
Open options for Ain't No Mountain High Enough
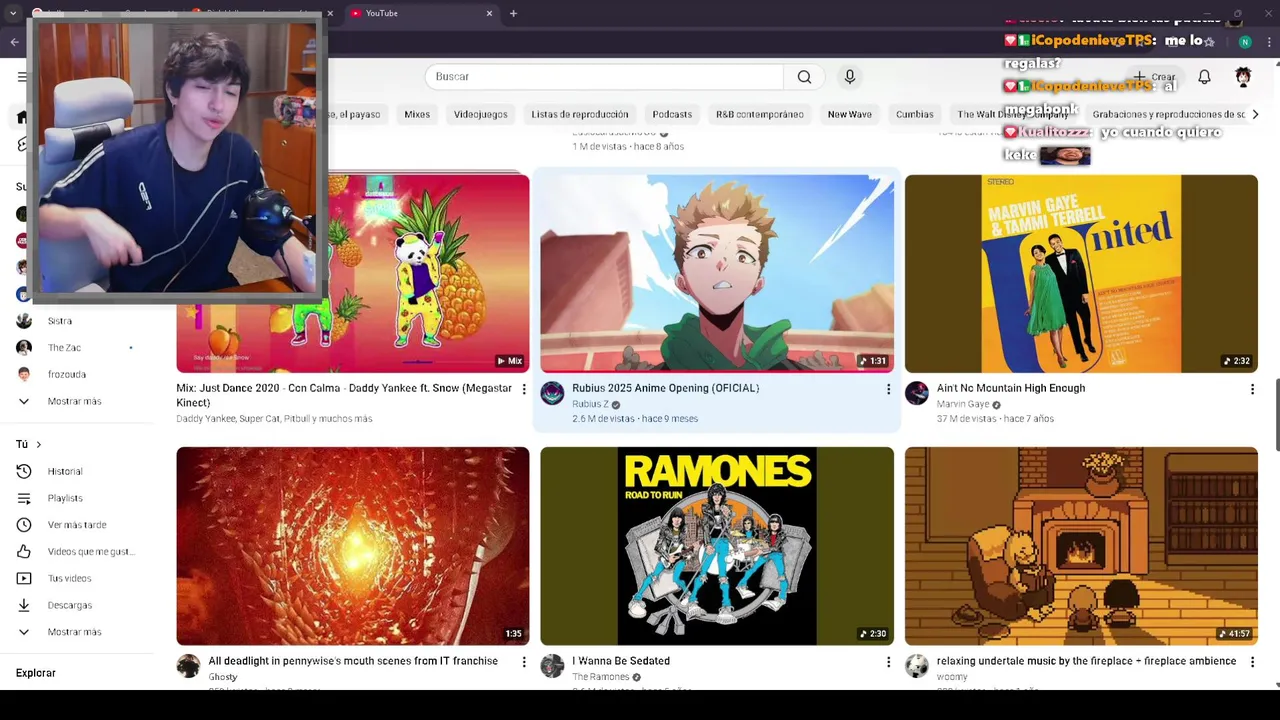1252,389
